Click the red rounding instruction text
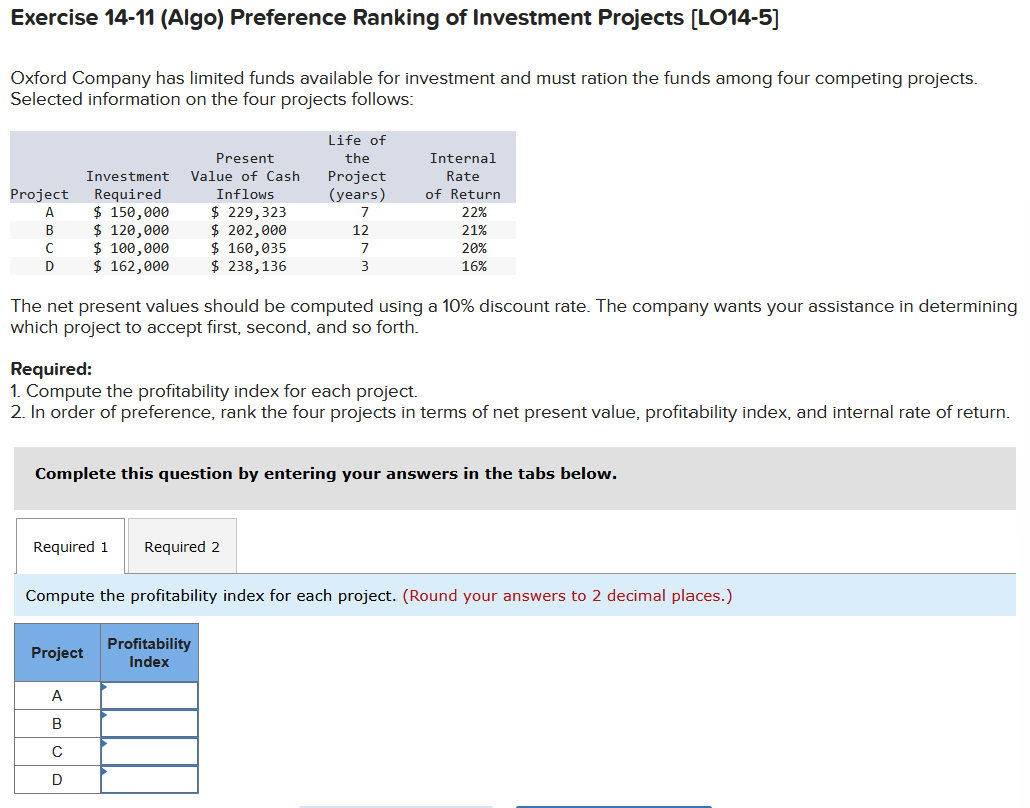This screenshot has height=808, width=1030. pos(567,595)
